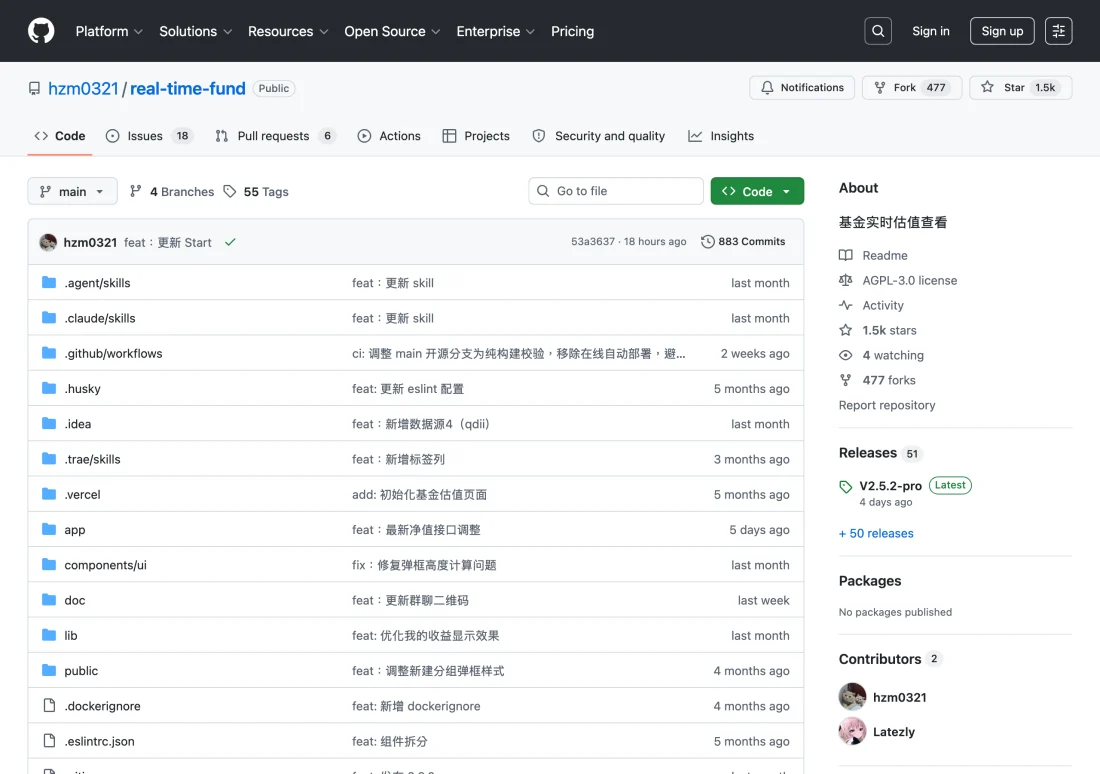Expand the Resources menu
This screenshot has height=774, width=1100.
288,31
